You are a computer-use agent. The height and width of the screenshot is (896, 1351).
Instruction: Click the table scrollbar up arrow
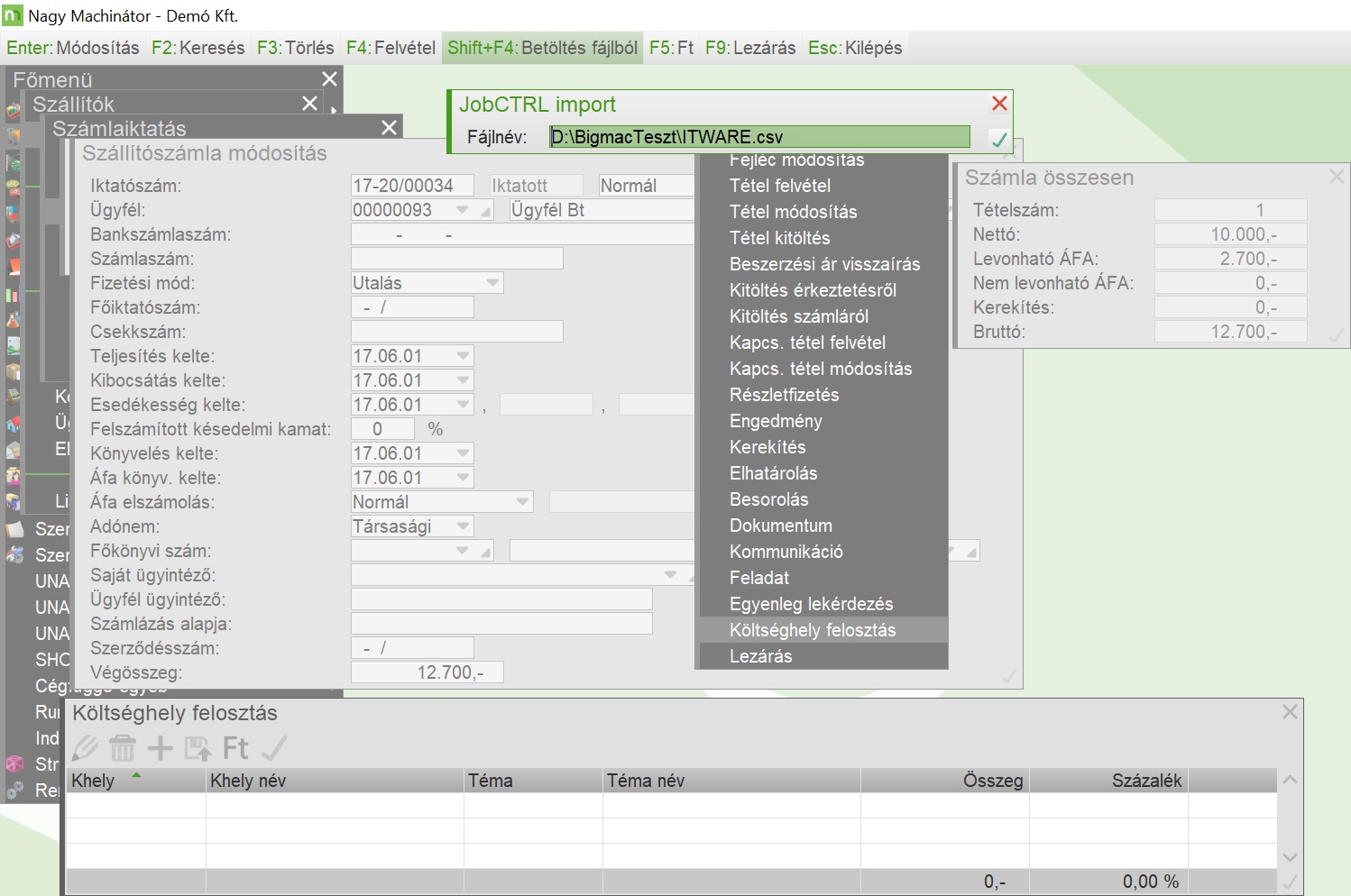click(1290, 780)
